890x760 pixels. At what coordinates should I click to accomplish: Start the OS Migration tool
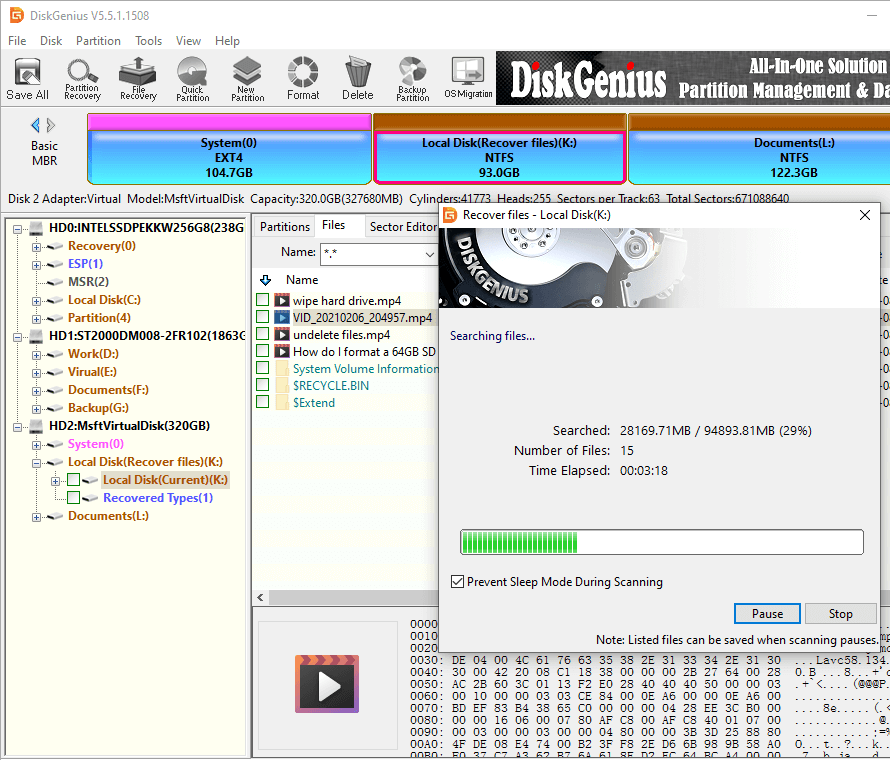pos(468,79)
